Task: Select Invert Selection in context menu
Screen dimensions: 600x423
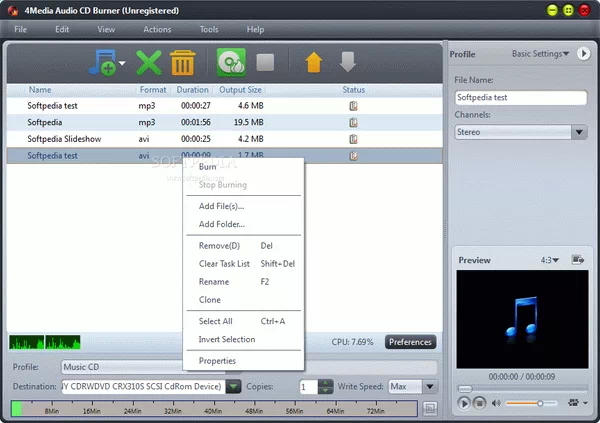Action: pos(226,340)
